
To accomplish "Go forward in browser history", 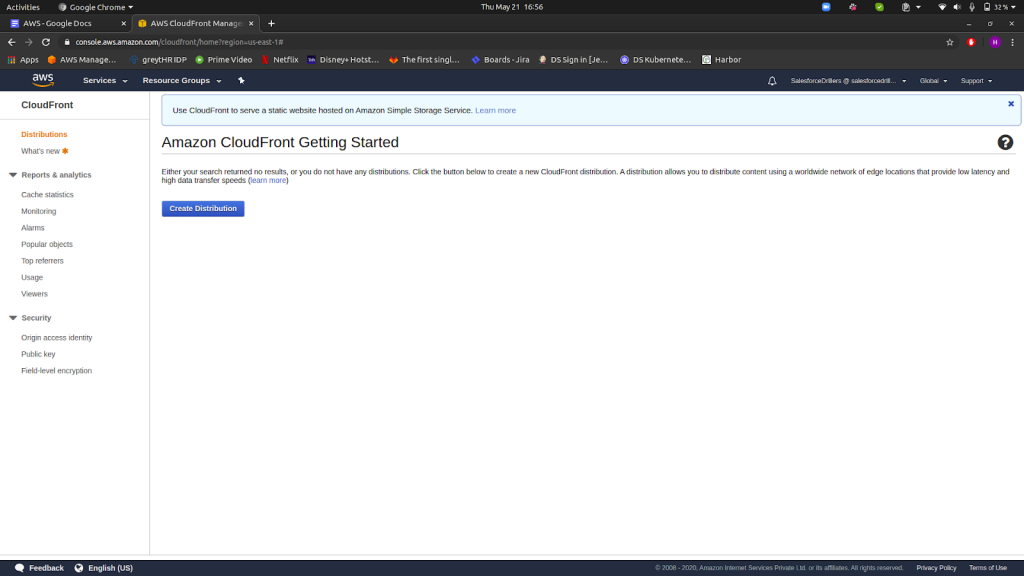I will pos(29,42).
